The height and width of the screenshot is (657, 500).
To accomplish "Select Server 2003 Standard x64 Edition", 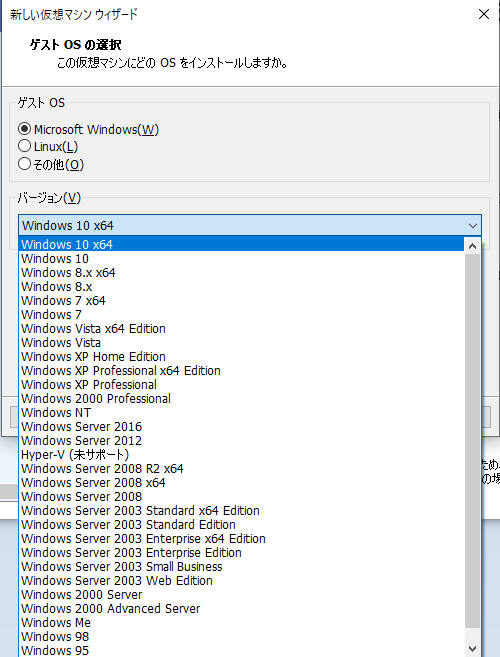I will point(242,510).
